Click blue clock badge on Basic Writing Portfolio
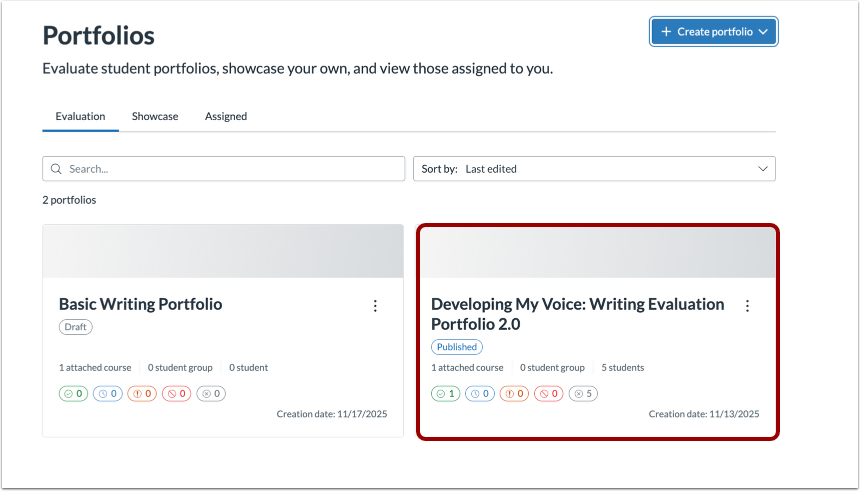 click(x=108, y=393)
